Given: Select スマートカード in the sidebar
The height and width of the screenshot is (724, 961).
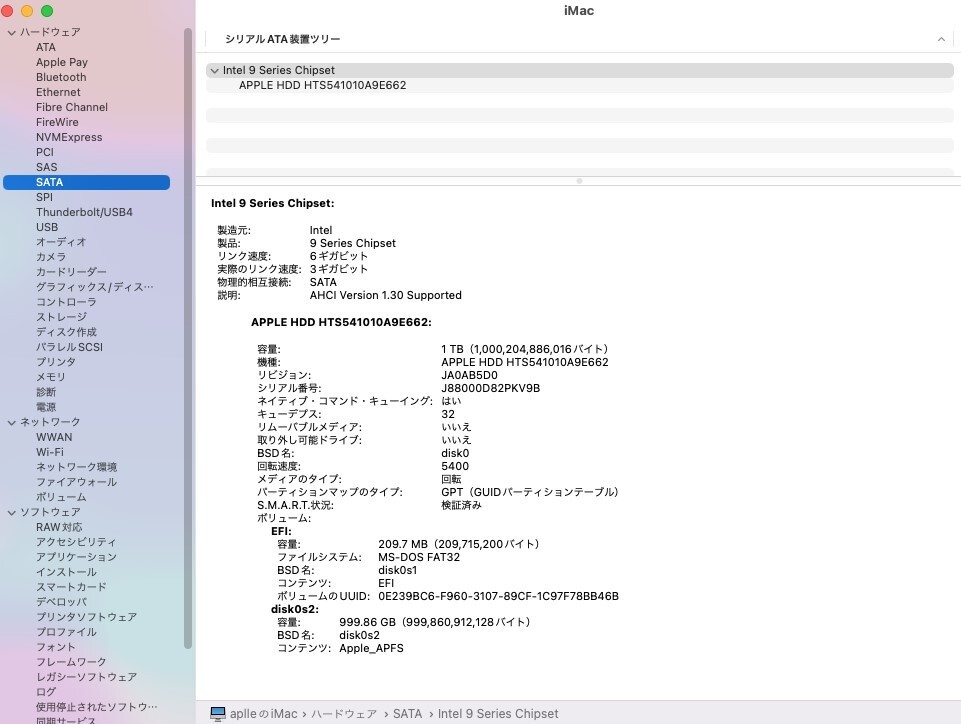Looking at the screenshot, I should pos(71,587).
